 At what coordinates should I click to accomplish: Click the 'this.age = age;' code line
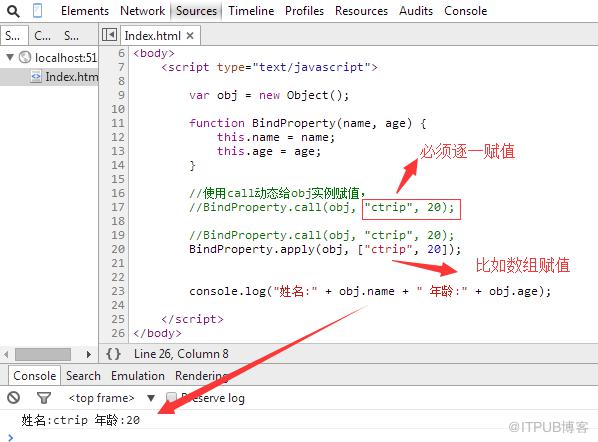point(269,151)
